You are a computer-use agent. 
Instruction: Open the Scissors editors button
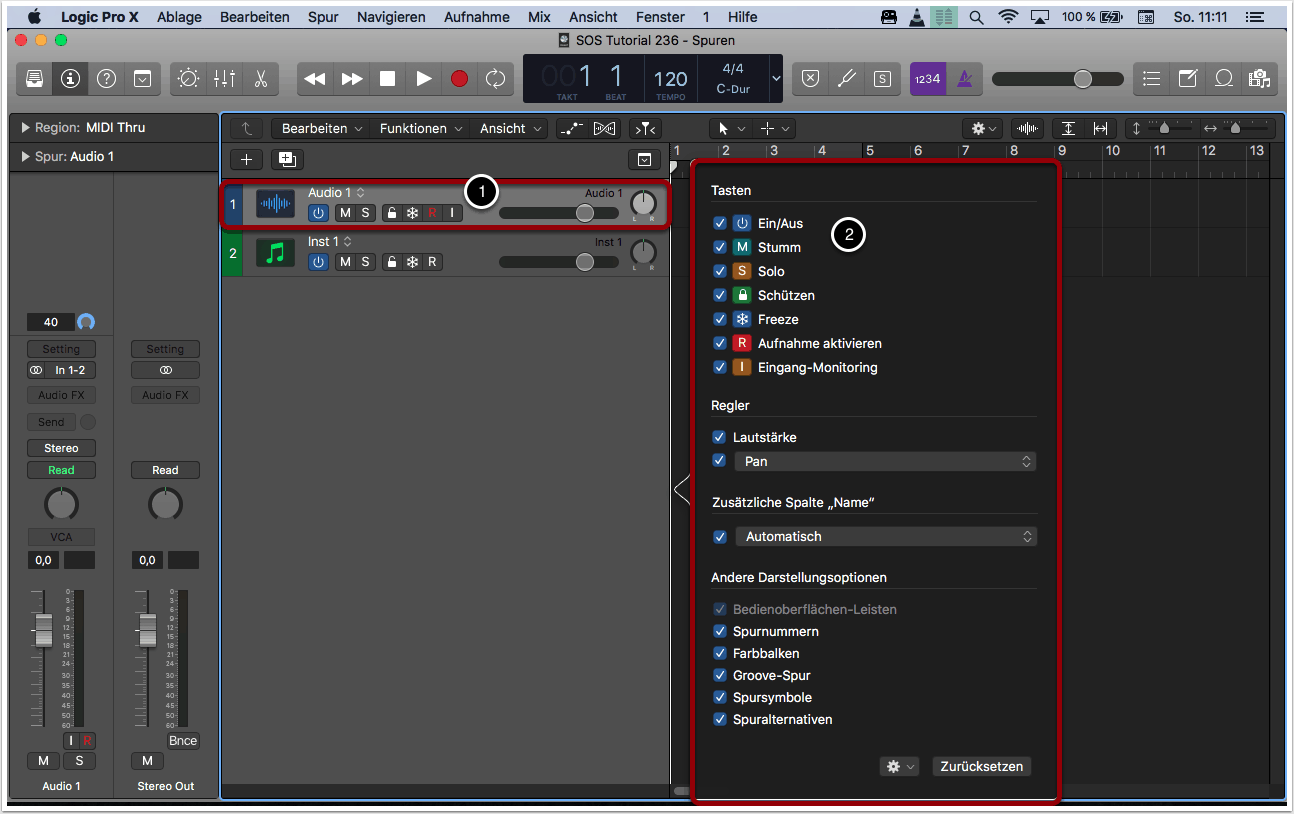point(260,79)
